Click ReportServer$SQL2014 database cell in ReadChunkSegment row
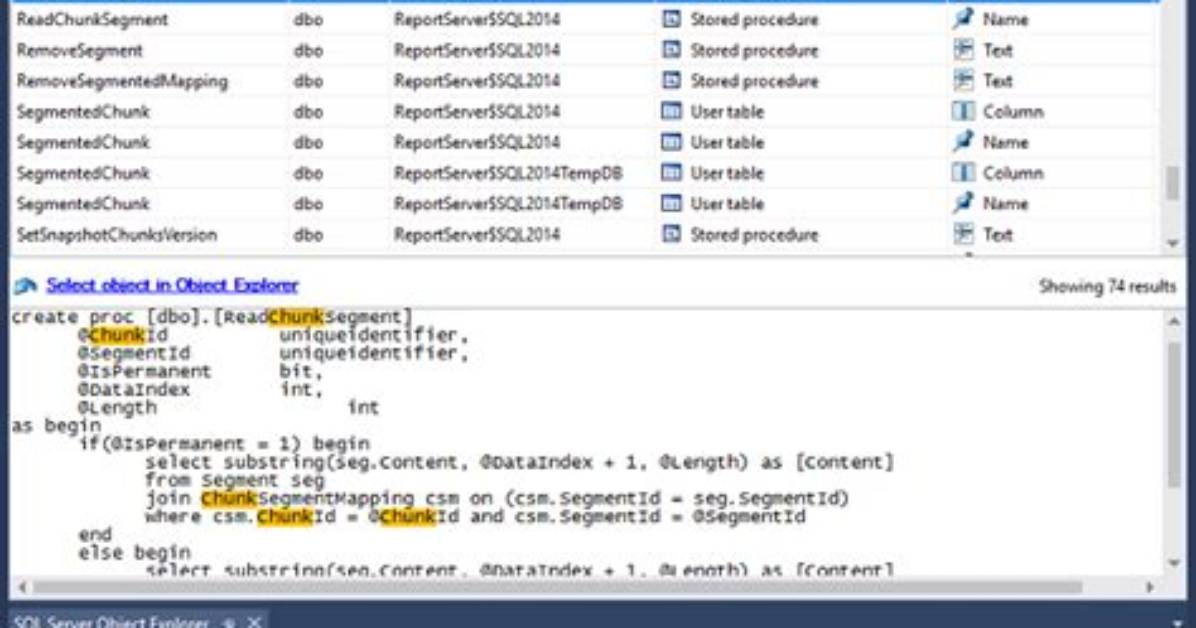 [x=477, y=19]
